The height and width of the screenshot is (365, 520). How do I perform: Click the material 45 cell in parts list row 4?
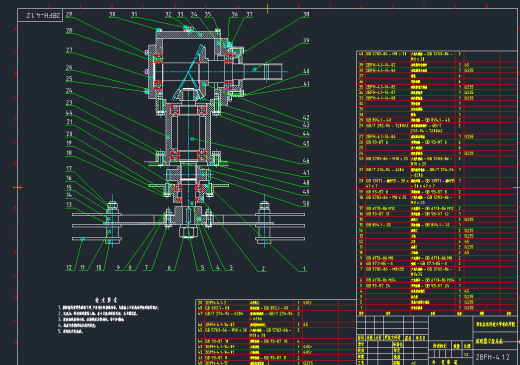[467, 291]
